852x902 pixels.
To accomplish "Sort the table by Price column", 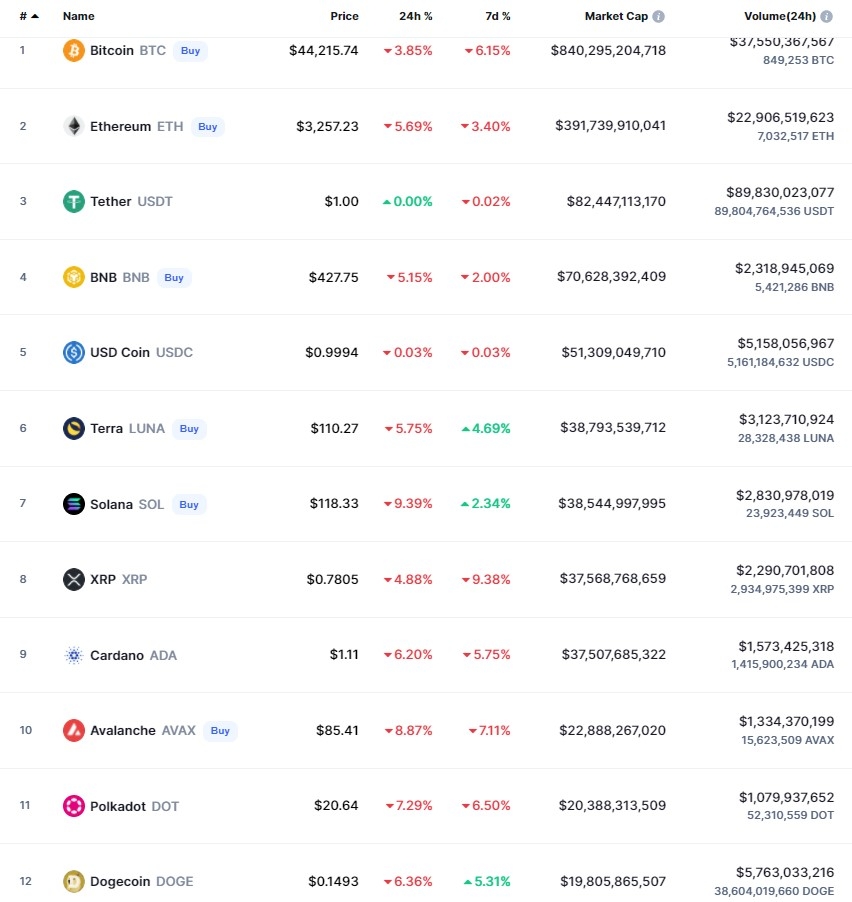I will coord(344,17).
